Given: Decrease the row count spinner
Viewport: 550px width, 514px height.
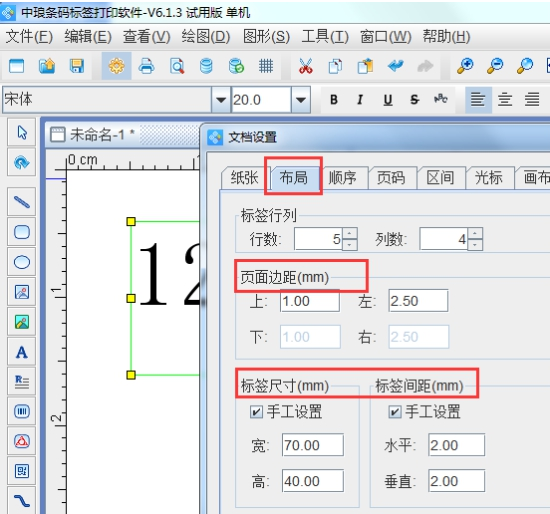Looking at the screenshot, I should pos(349,245).
